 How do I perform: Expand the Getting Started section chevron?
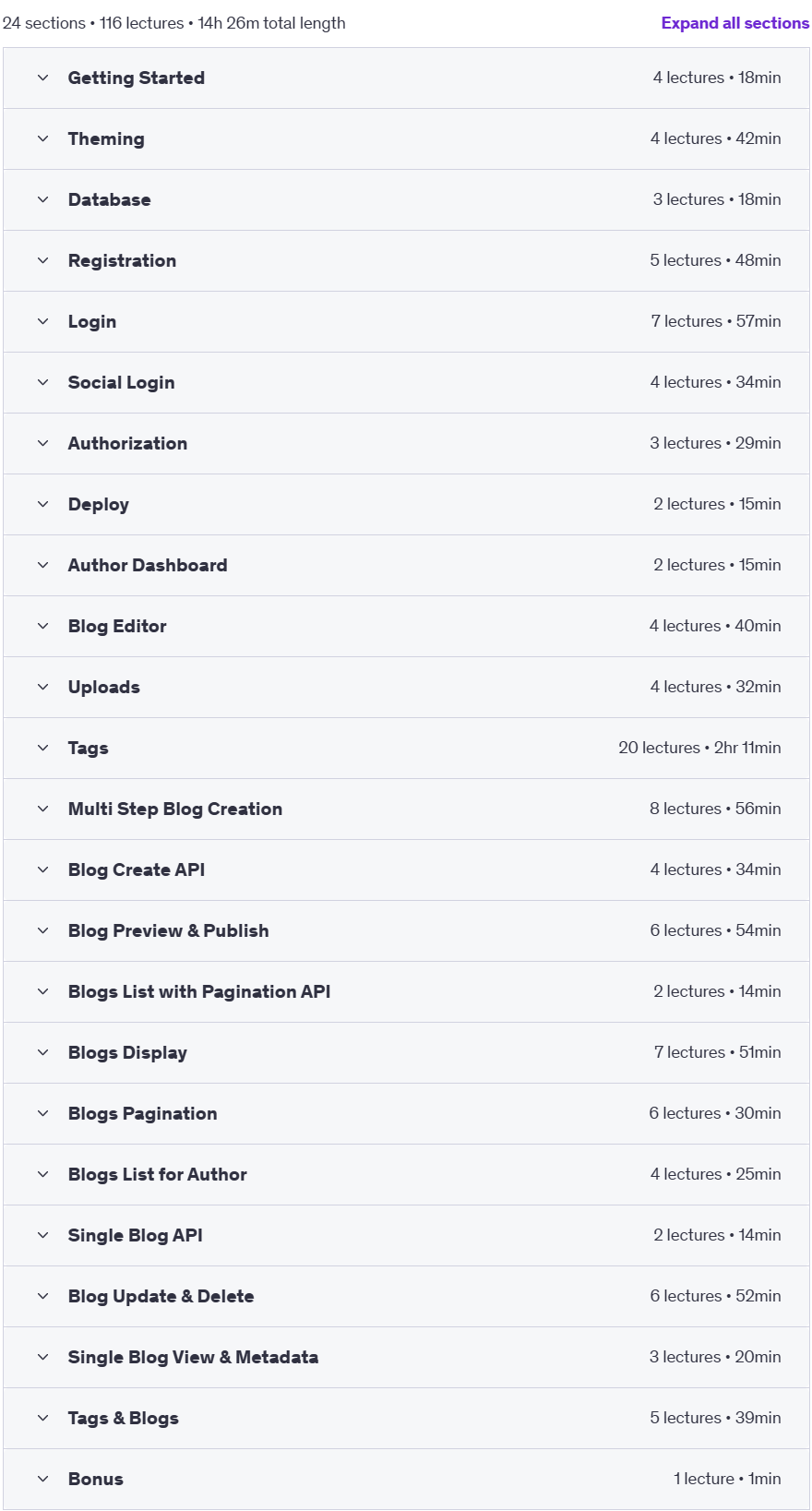click(42, 78)
